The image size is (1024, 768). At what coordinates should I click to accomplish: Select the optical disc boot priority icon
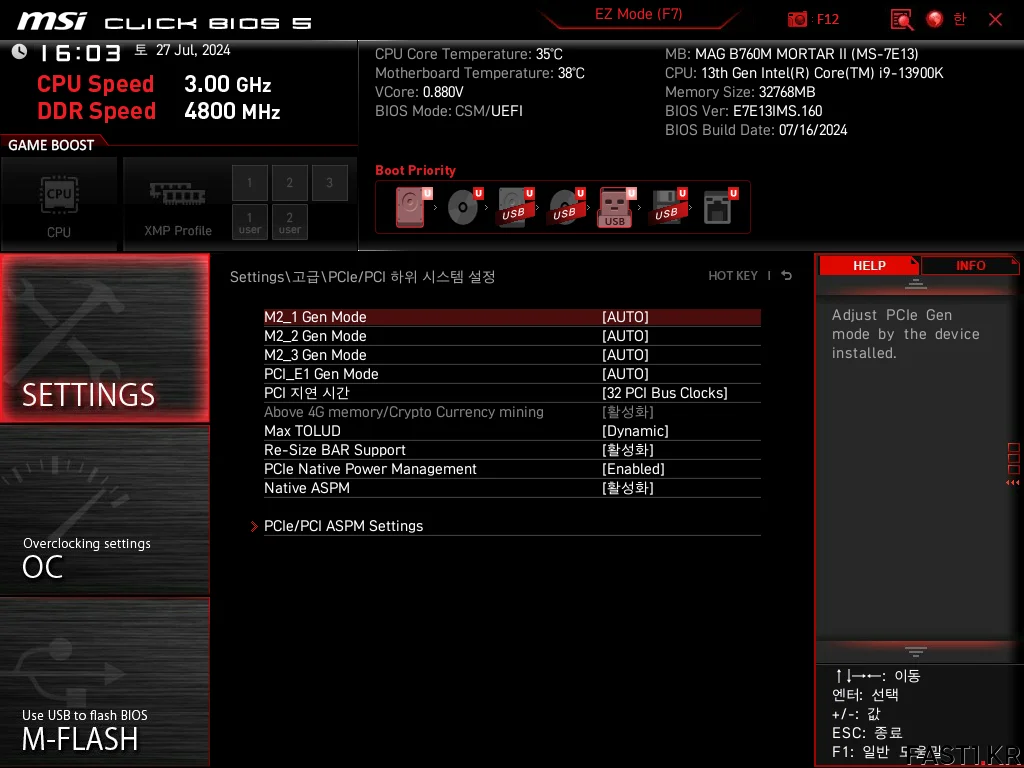(464, 207)
